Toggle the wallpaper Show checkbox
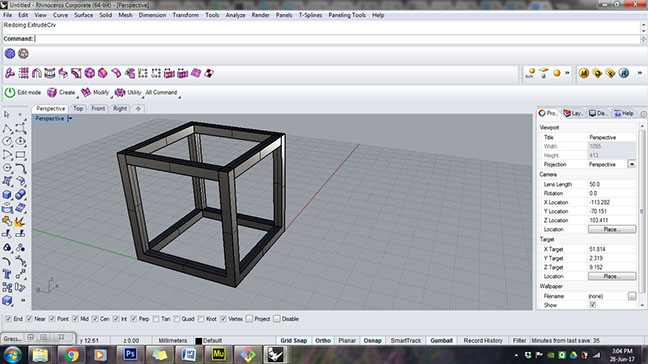648x364 pixels. click(x=593, y=305)
